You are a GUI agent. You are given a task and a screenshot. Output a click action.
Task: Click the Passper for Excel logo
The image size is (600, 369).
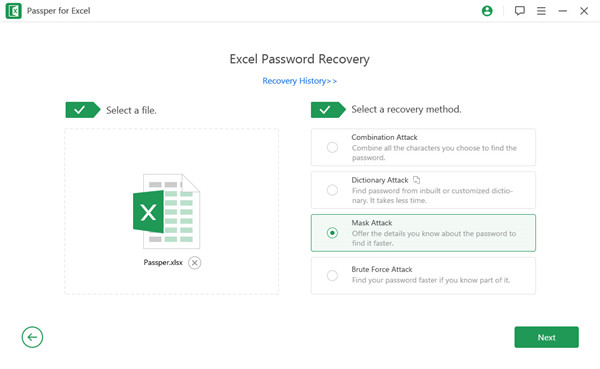point(14,11)
